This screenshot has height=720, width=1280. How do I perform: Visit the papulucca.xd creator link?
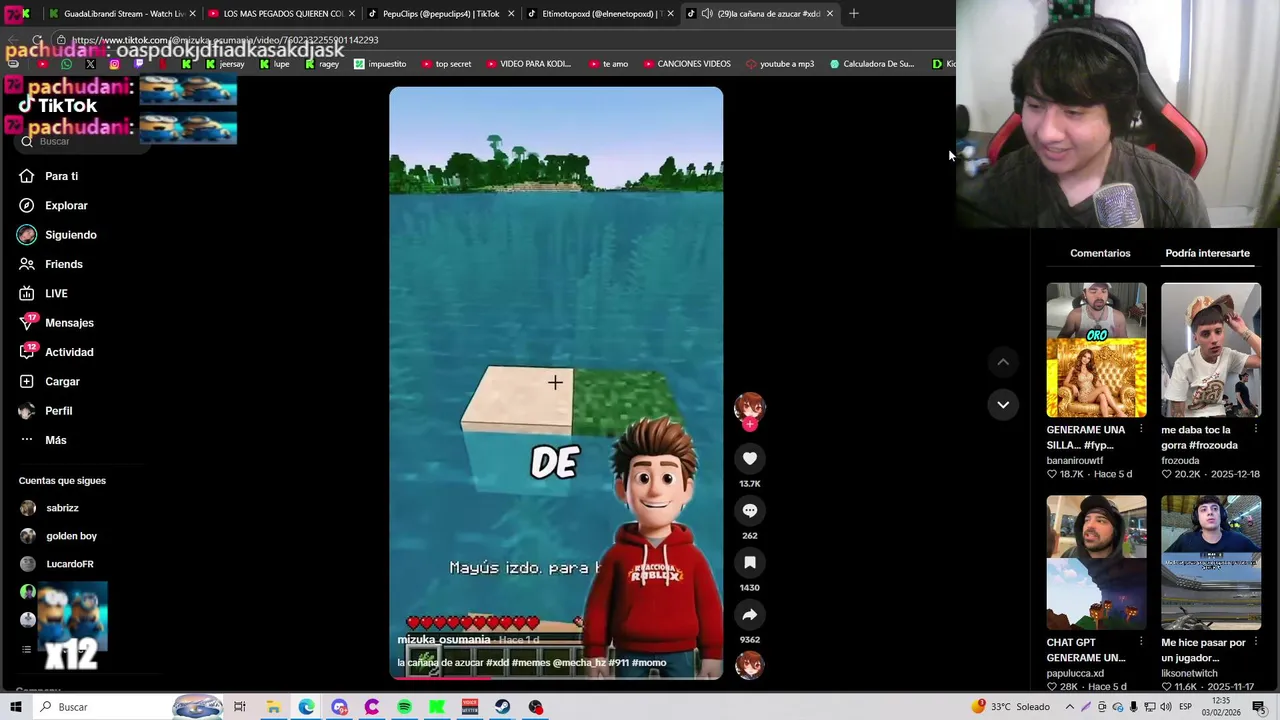tap(1075, 673)
